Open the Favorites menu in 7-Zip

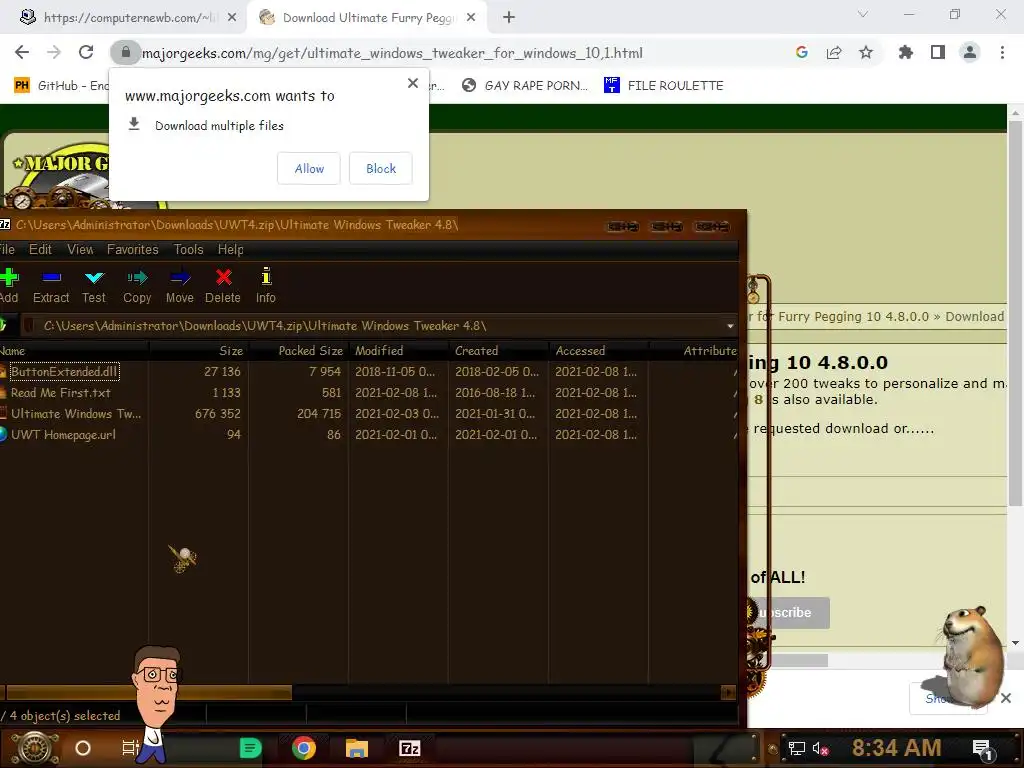tap(133, 249)
